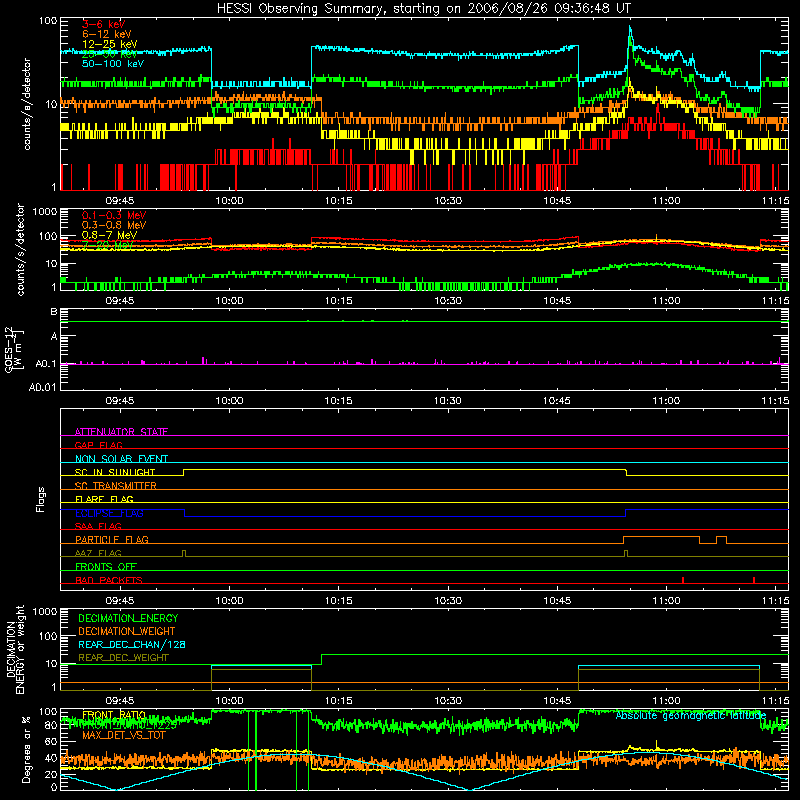Click the HESSI Observing Summary title text
The height and width of the screenshot is (800, 800).
click(x=423, y=8)
